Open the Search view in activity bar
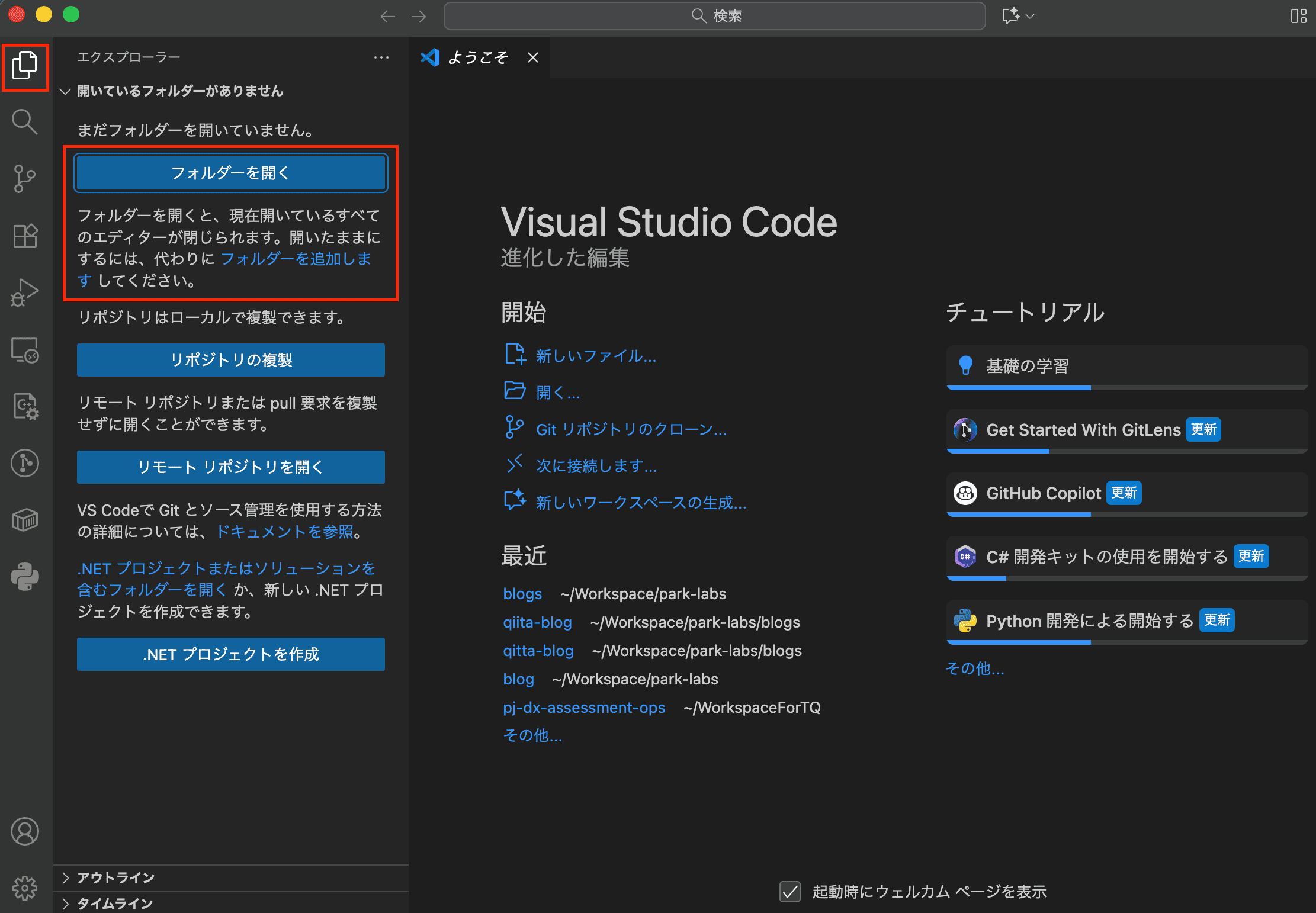Viewport: 1316px width, 913px height. click(x=24, y=121)
